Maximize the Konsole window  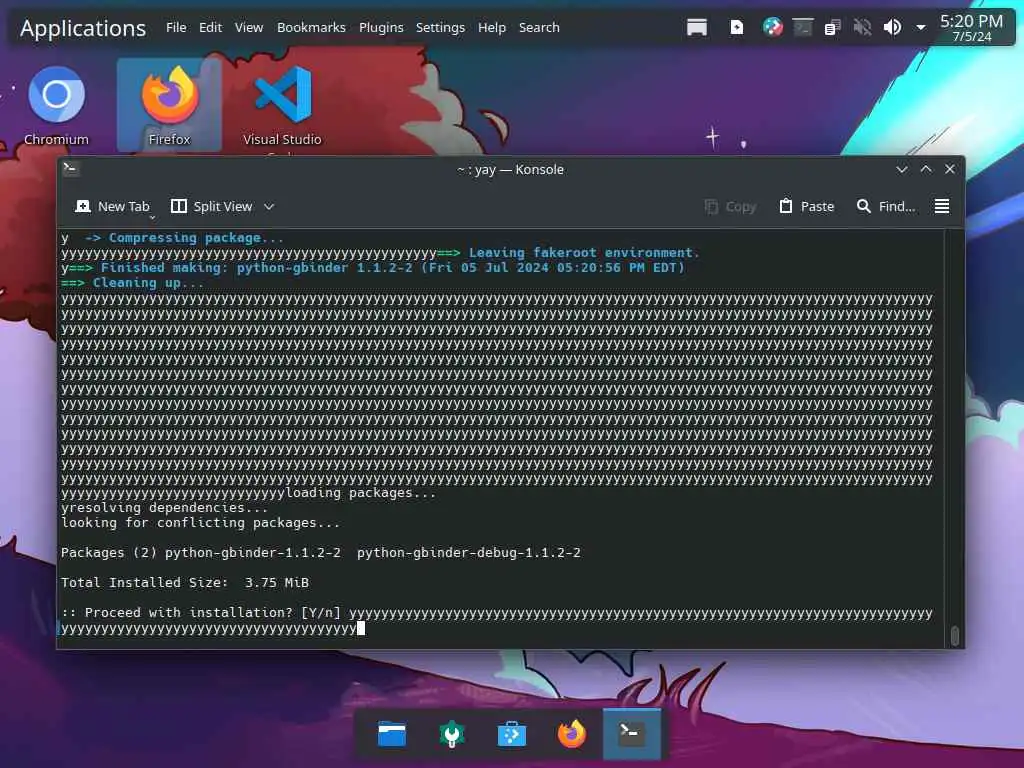pos(926,169)
